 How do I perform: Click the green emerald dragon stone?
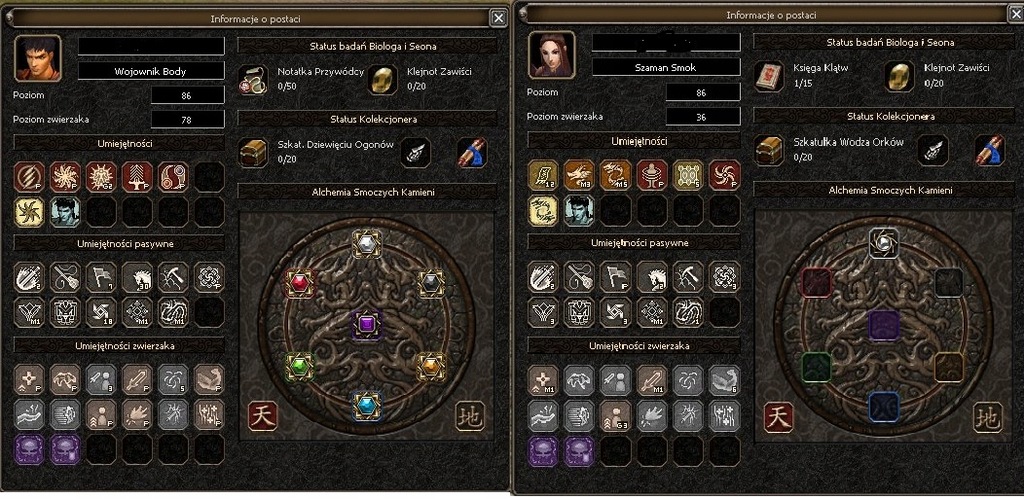299,366
